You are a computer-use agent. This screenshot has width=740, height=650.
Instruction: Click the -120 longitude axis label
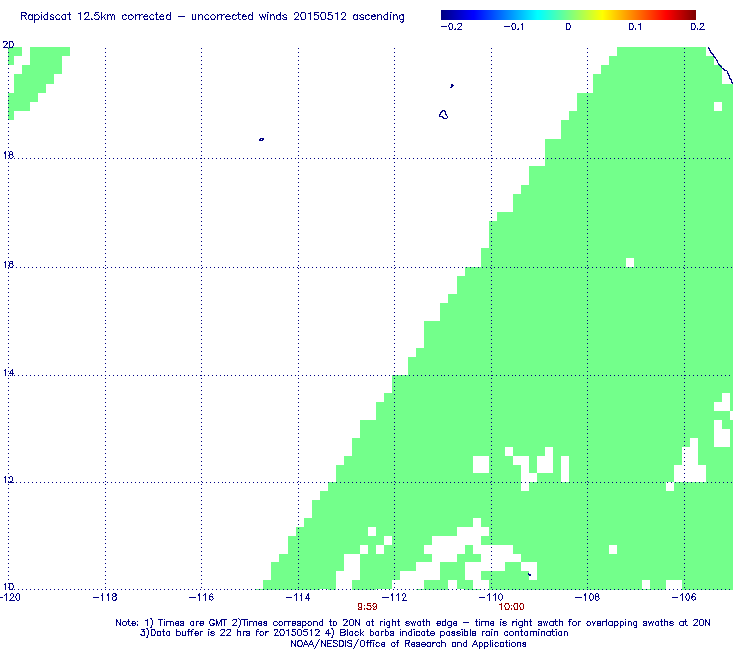[10, 597]
